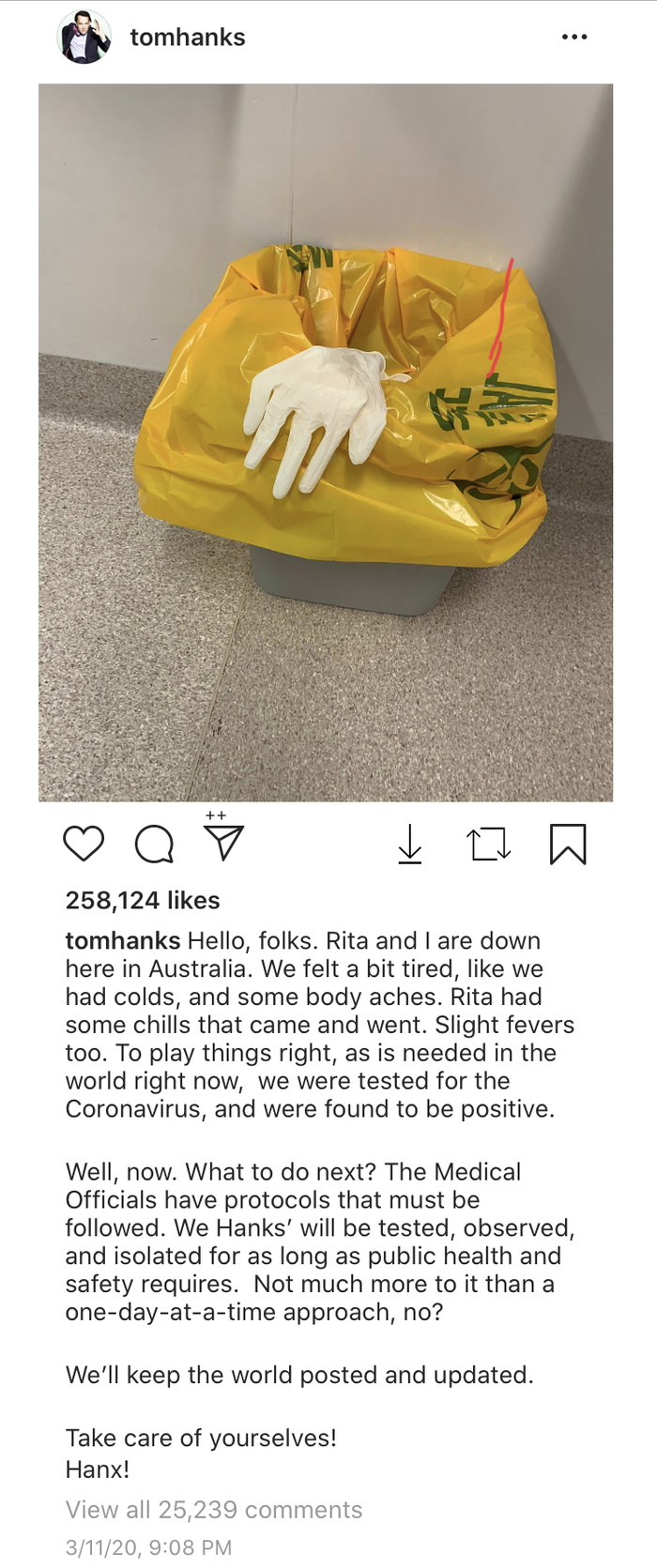This screenshot has width=657, height=1568.
Task: Like the post with the heart icon
Action: (84, 844)
